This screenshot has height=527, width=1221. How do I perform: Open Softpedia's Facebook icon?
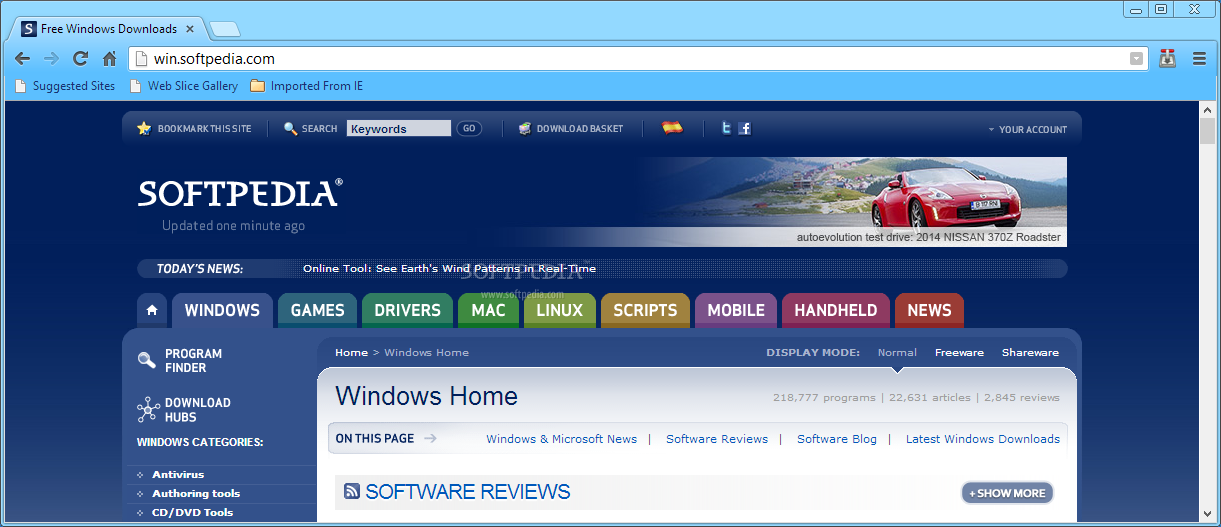coord(744,128)
